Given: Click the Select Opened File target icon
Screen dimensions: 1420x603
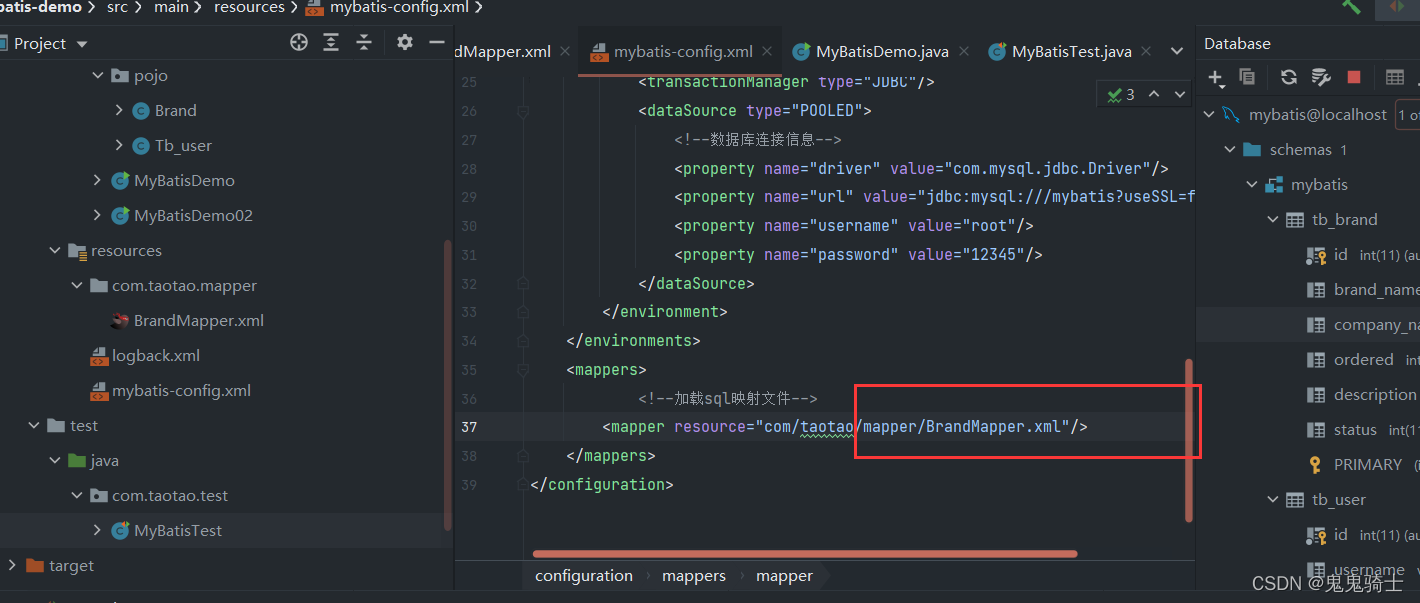Looking at the screenshot, I should pyautogui.click(x=298, y=42).
